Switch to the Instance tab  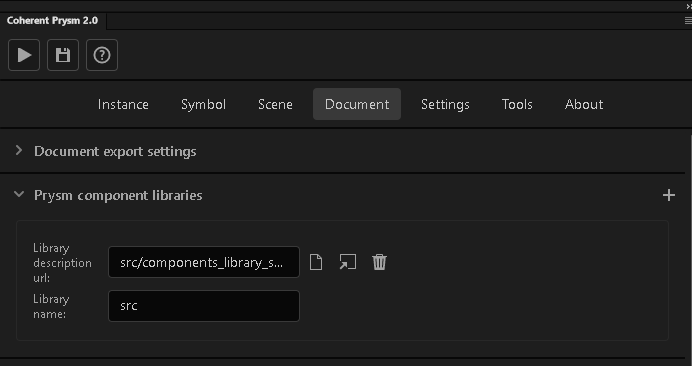click(x=123, y=104)
